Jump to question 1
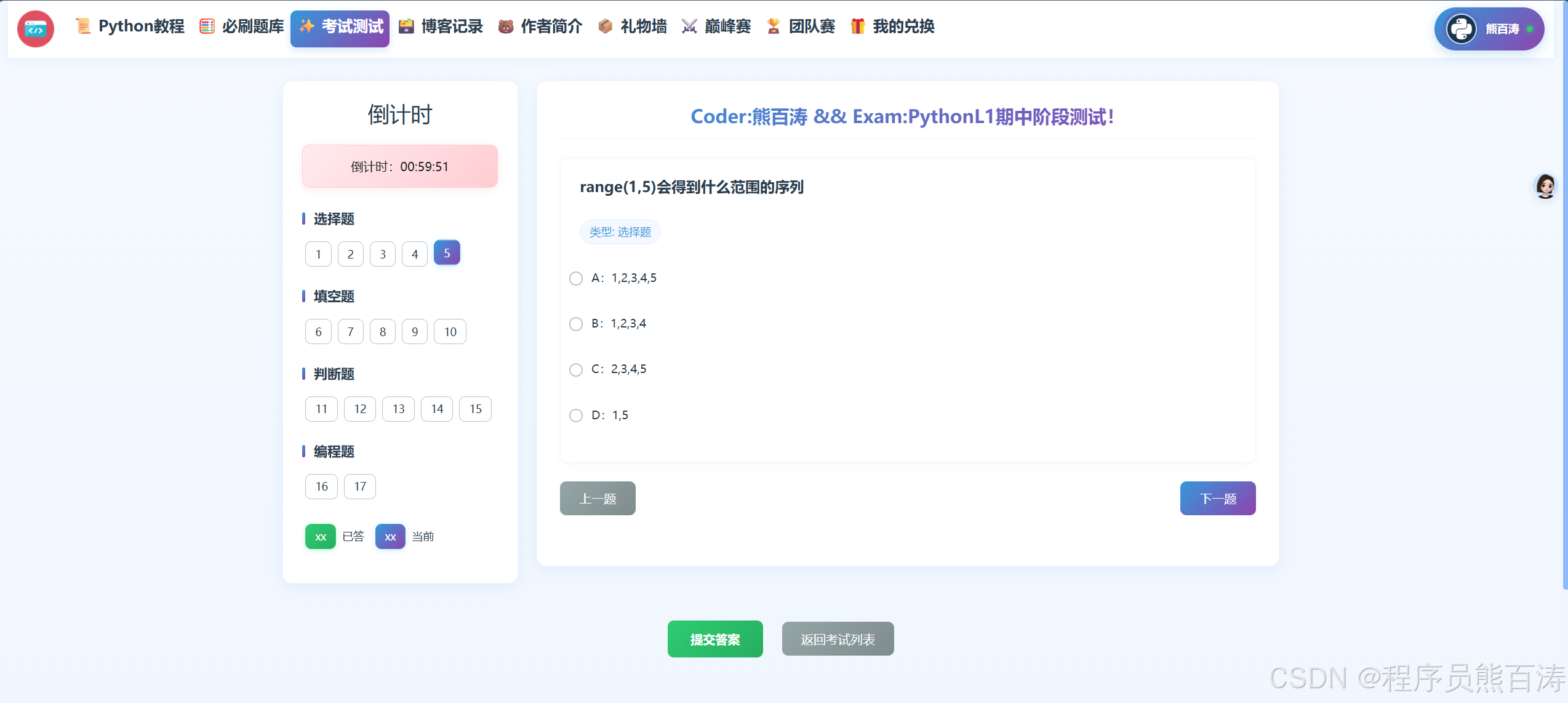Image resolution: width=1568 pixels, height=703 pixels. pyautogui.click(x=318, y=254)
